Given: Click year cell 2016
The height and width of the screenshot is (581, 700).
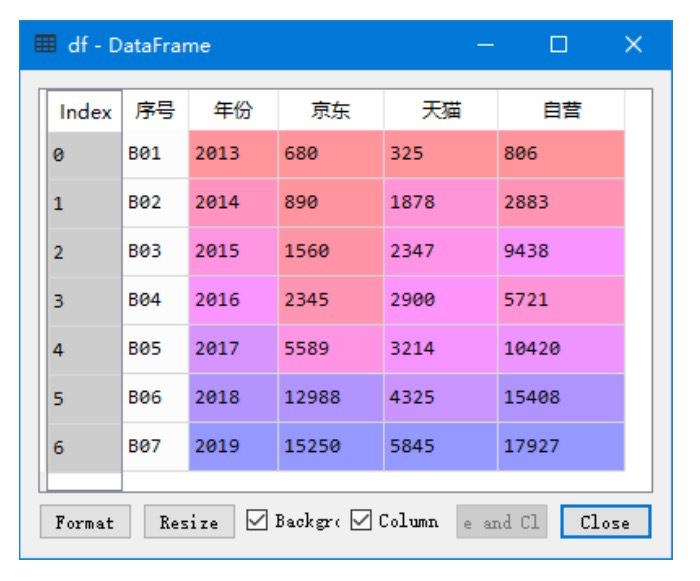Looking at the screenshot, I should (x=233, y=300).
